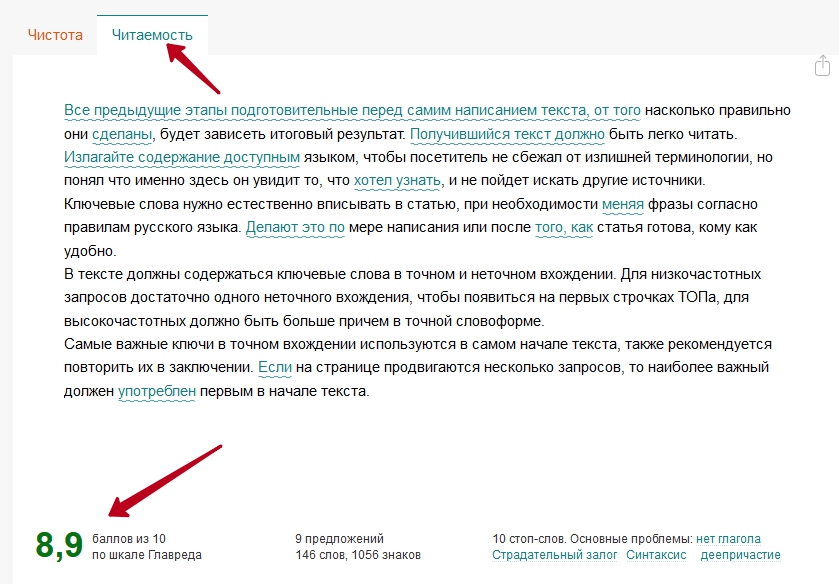This screenshot has width=839, height=584.
Task: Click the 'баллов из 10' label
Action: pos(129,539)
